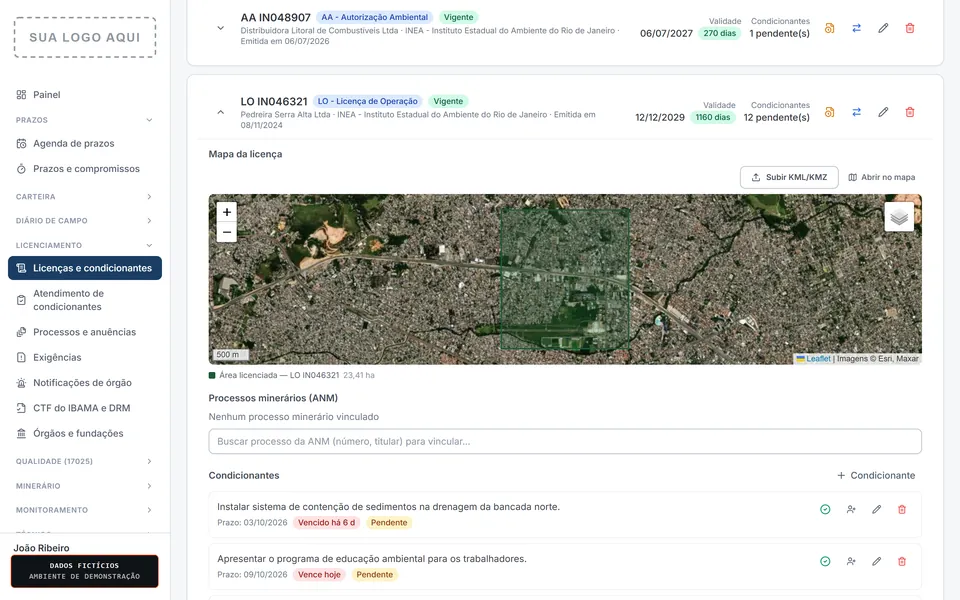
Task: Collapse the PRAZOS sidebar section
Action: pos(84,120)
